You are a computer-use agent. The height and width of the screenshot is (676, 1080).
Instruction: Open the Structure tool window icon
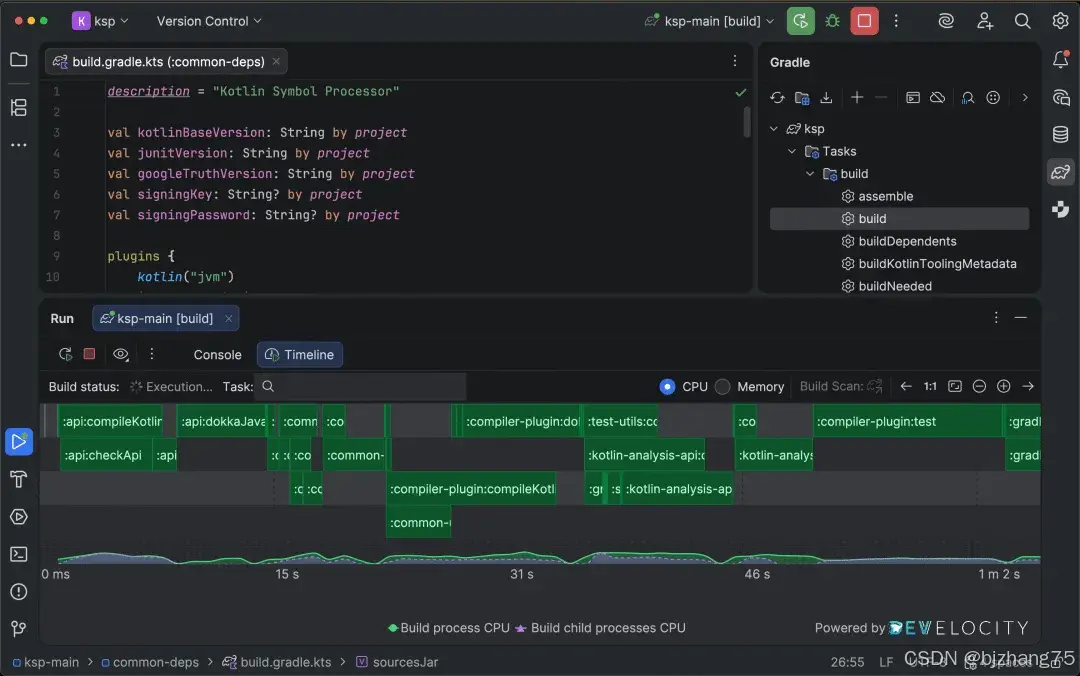coord(19,107)
